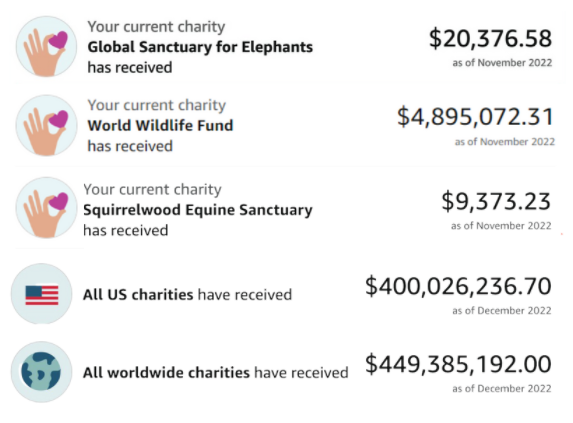Click the hand-heart icon beside Squirrelwood Equine Sanctuary
This screenshot has height=423, width=573.
pos(46,207)
